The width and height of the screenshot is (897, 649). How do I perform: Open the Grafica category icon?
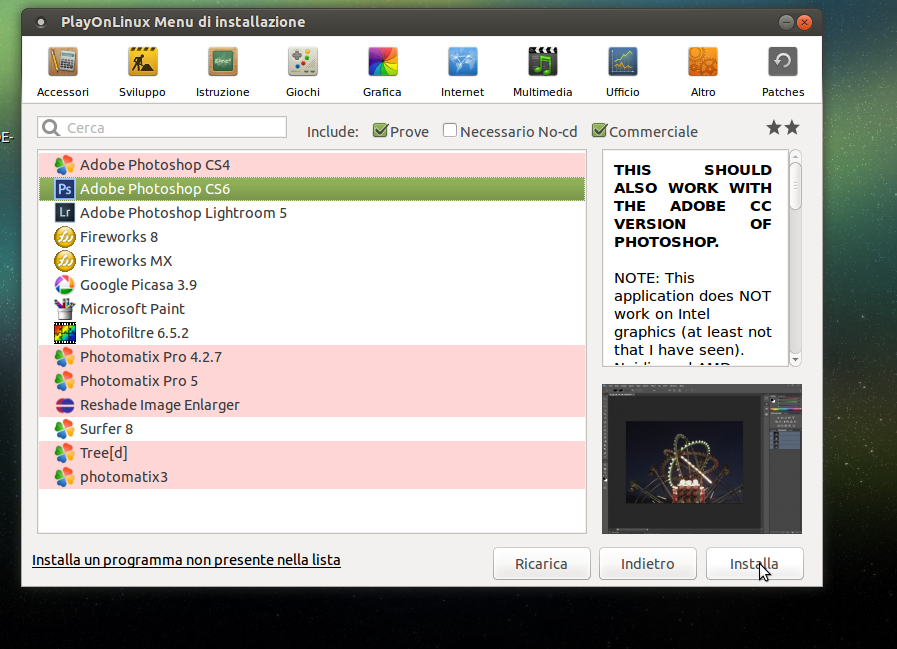pyautogui.click(x=383, y=62)
